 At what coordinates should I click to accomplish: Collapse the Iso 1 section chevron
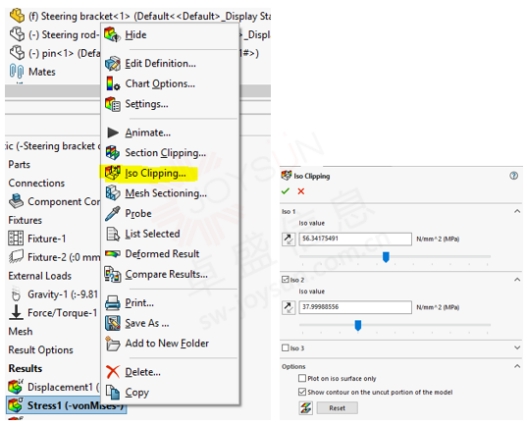(517, 211)
